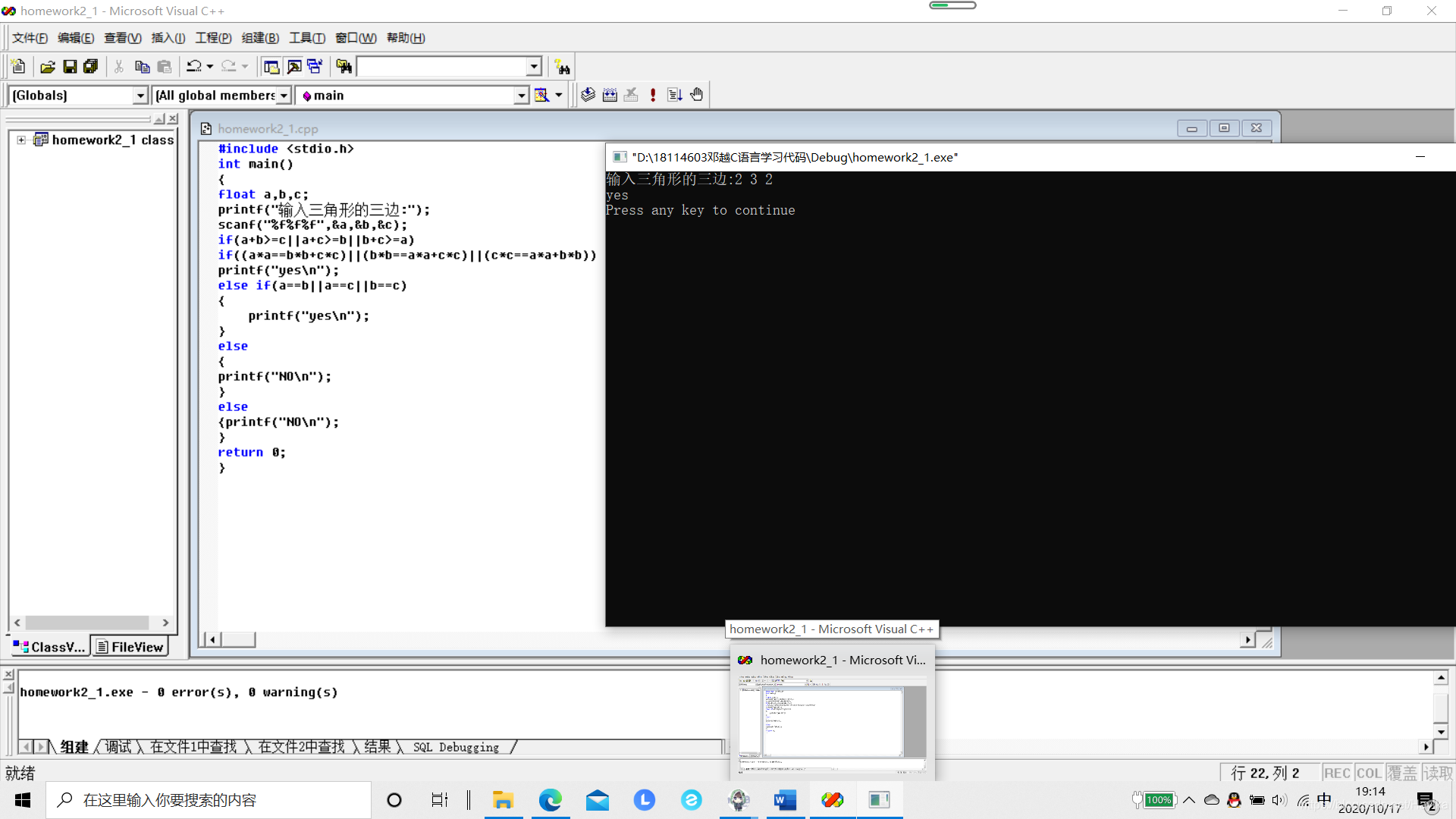Image resolution: width=1456 pixels, height=819 pixels.
Task: Undo the last edit
Action: tap(194, 67)
